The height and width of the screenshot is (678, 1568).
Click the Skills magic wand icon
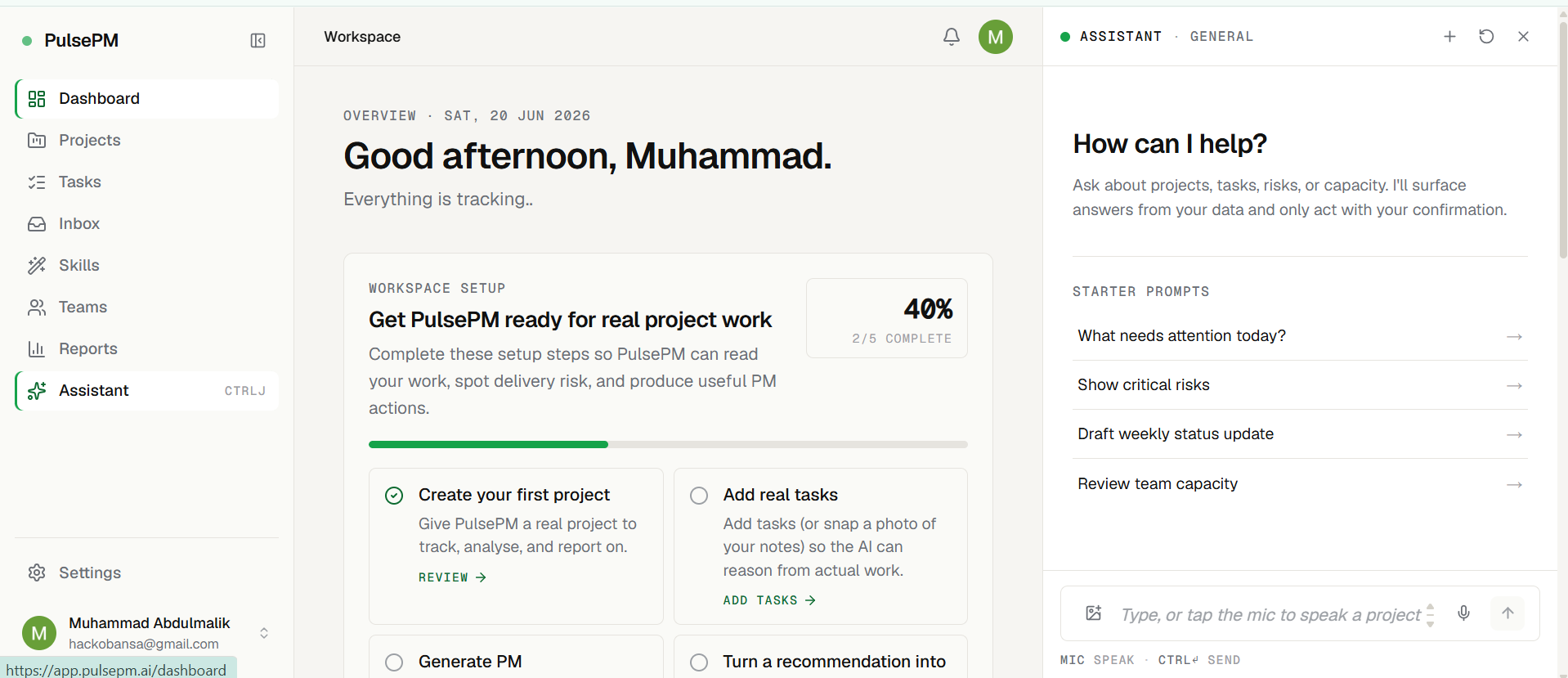tap(37, 266)
